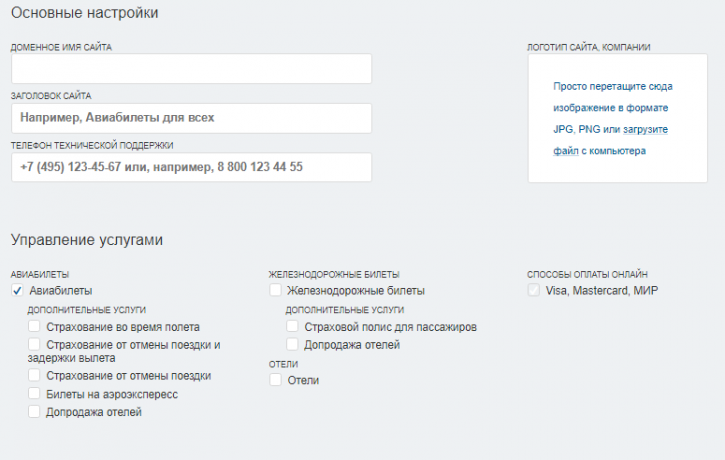Enable 'Страхование во время полета' checkbox
This screenshot has width=725, height=460.
click(34, 326)
